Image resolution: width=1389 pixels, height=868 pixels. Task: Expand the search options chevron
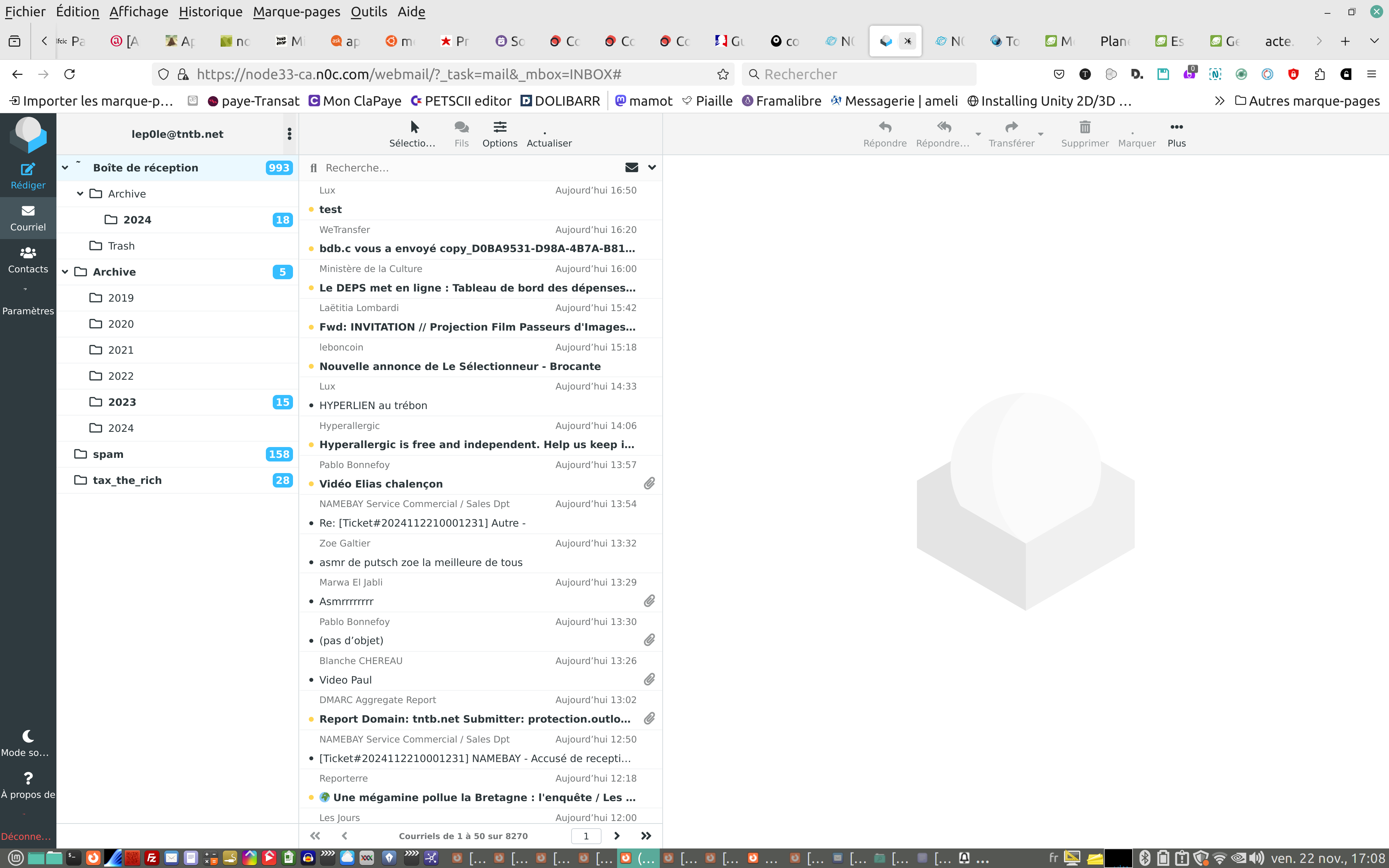[652, 167]
